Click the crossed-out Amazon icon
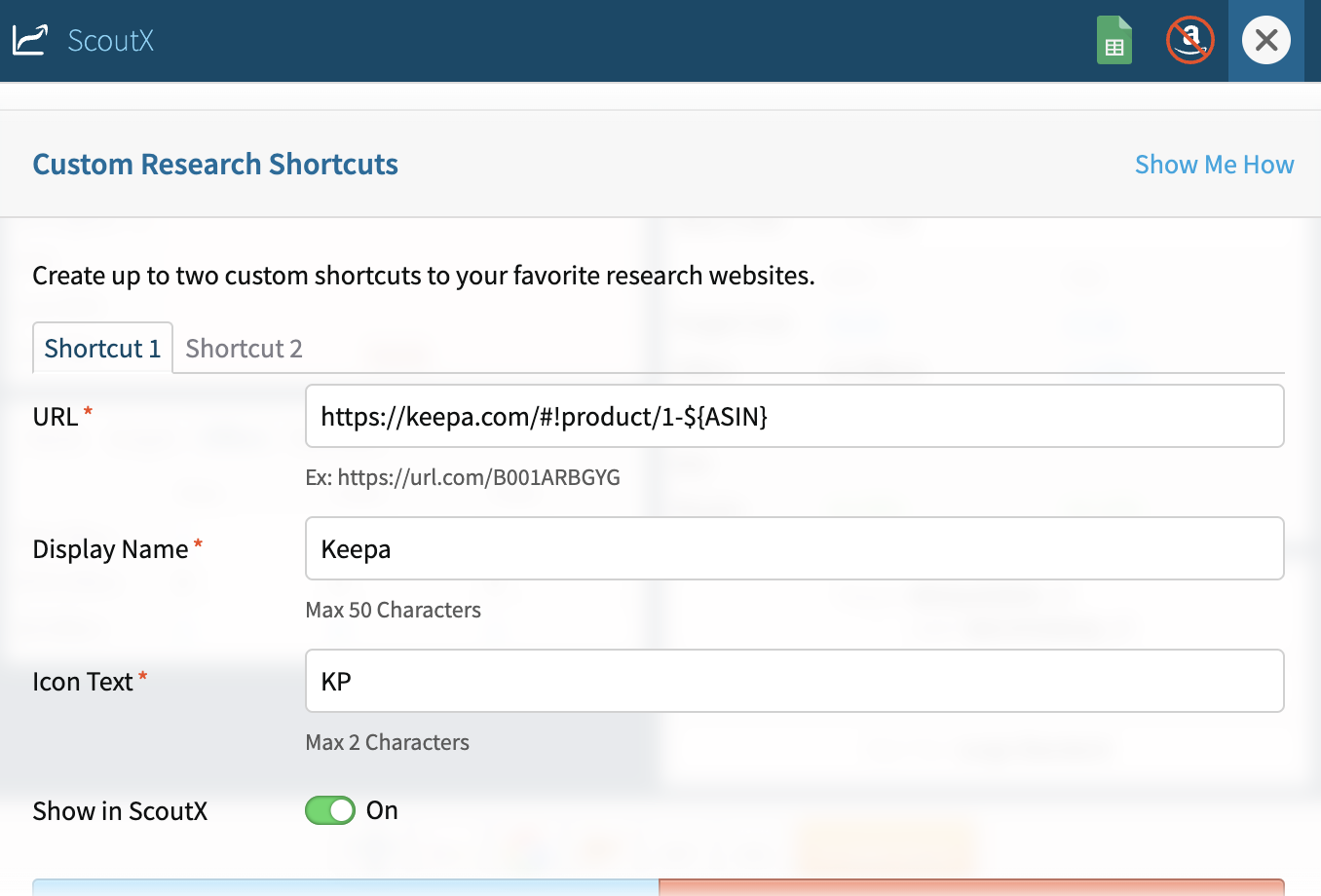1321x896 pixels. click(1189, 40)
